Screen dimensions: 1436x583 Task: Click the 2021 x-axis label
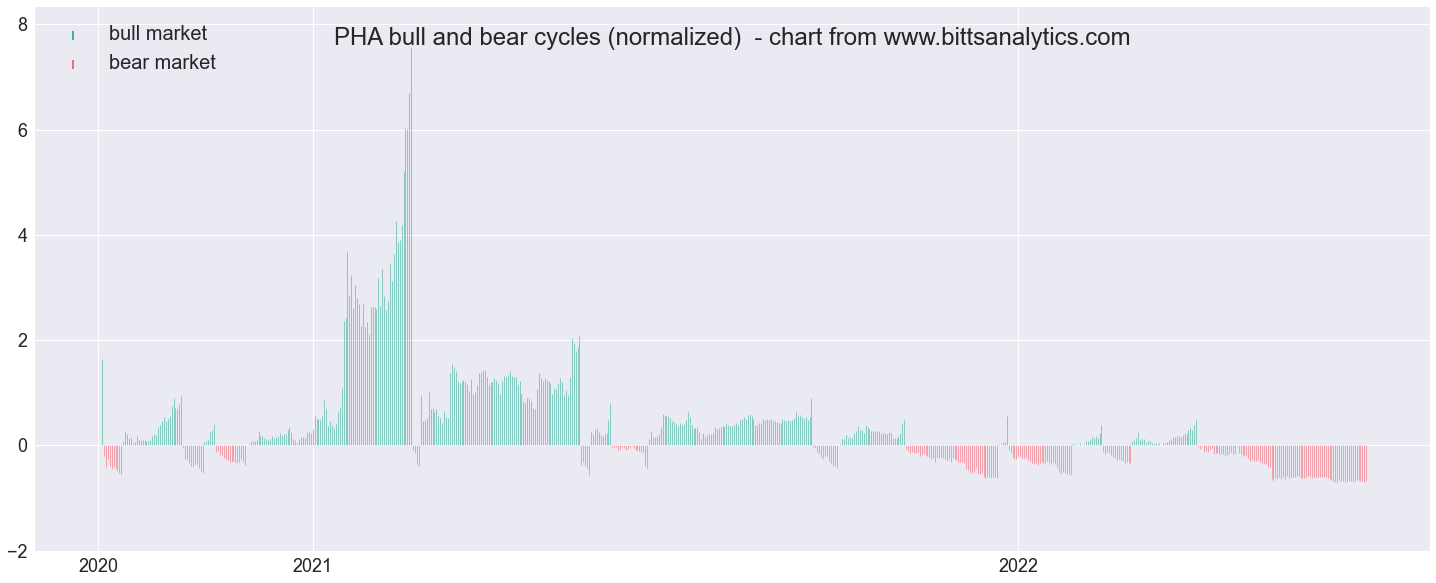point(313,566)
